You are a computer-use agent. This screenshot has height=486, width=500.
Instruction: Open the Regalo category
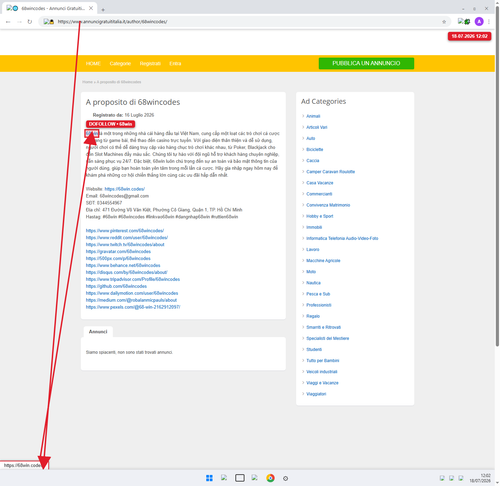[313, 316]
